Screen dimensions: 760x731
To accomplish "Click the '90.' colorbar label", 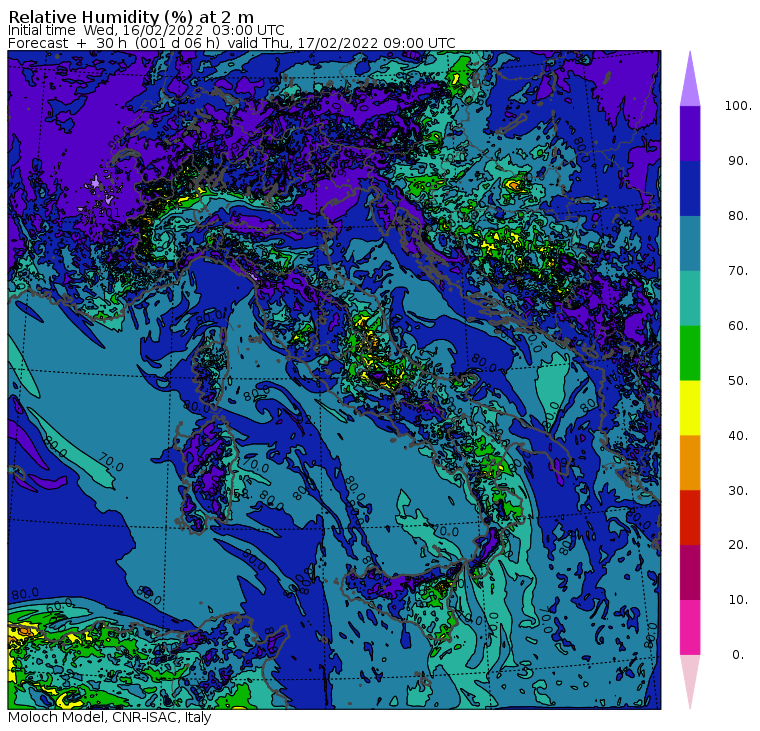I will click(x=738, y=160).
